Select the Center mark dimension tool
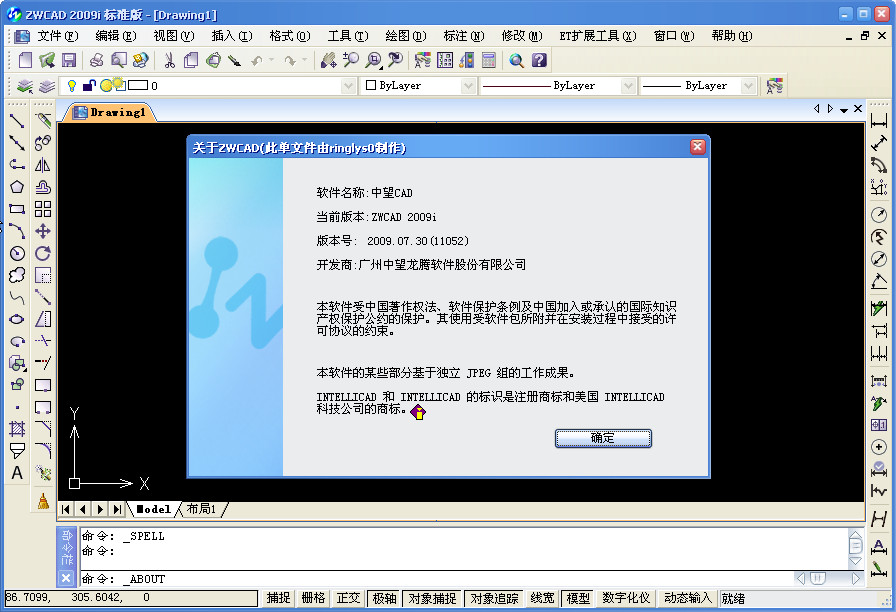The image size is (896, 612). [x=879, y=447]
